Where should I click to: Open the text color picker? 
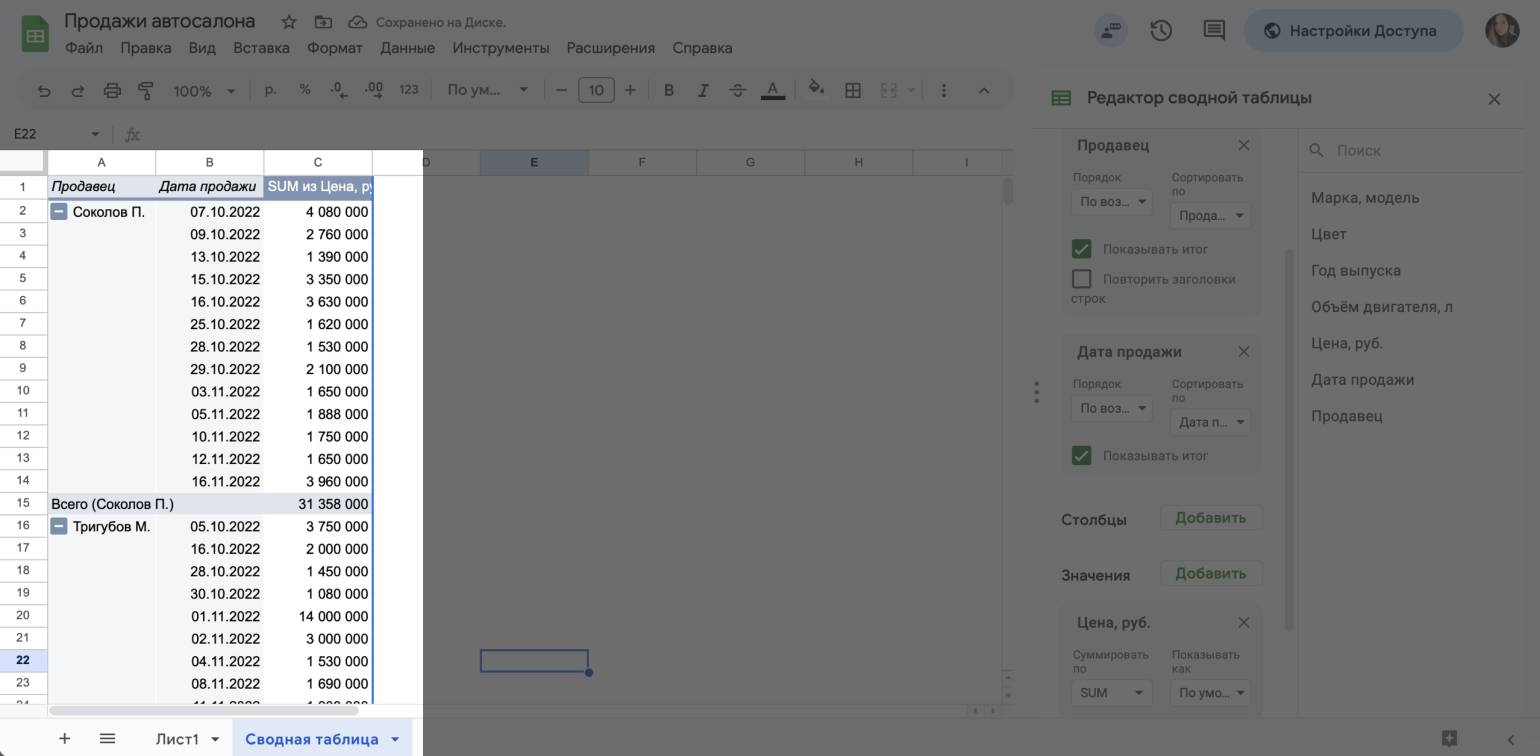[x=771, y=91]
